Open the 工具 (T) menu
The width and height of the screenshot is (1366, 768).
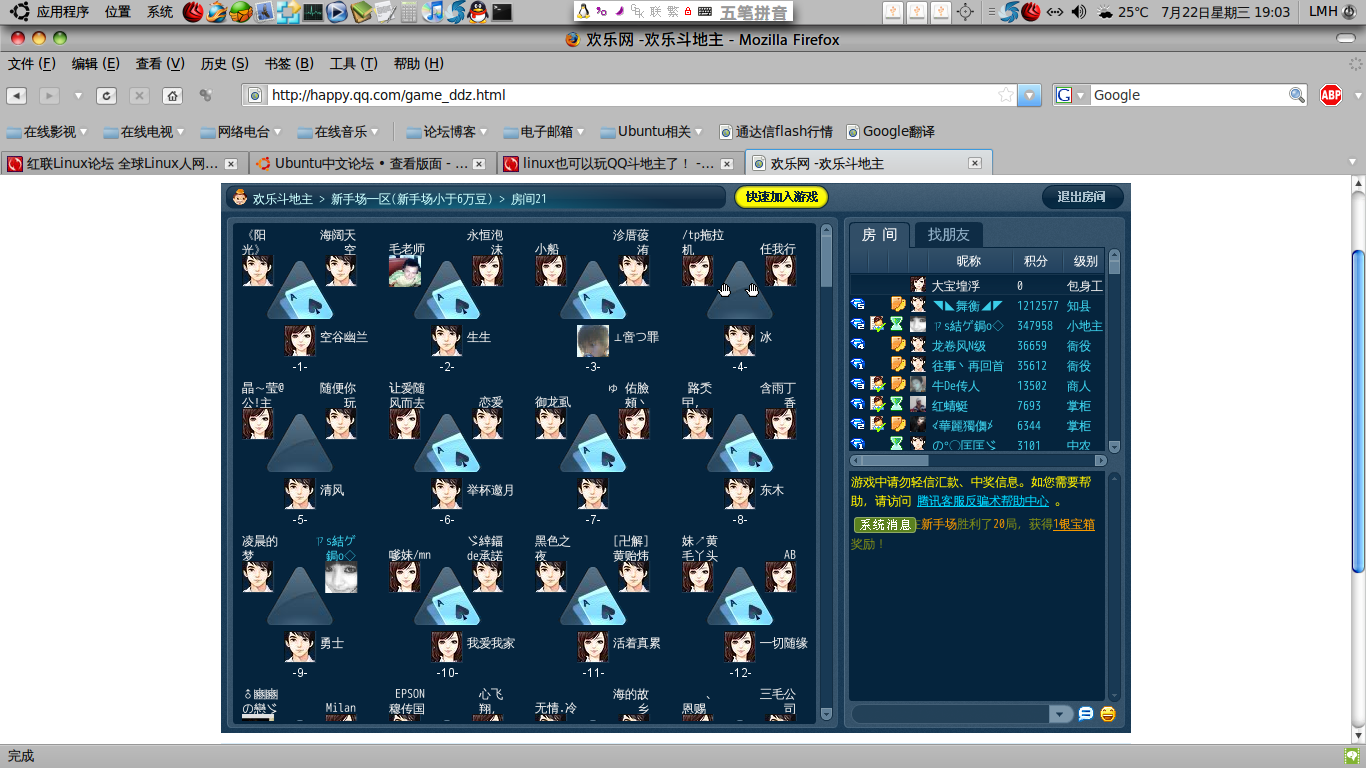pyautogui.click(x=354, y=63)
